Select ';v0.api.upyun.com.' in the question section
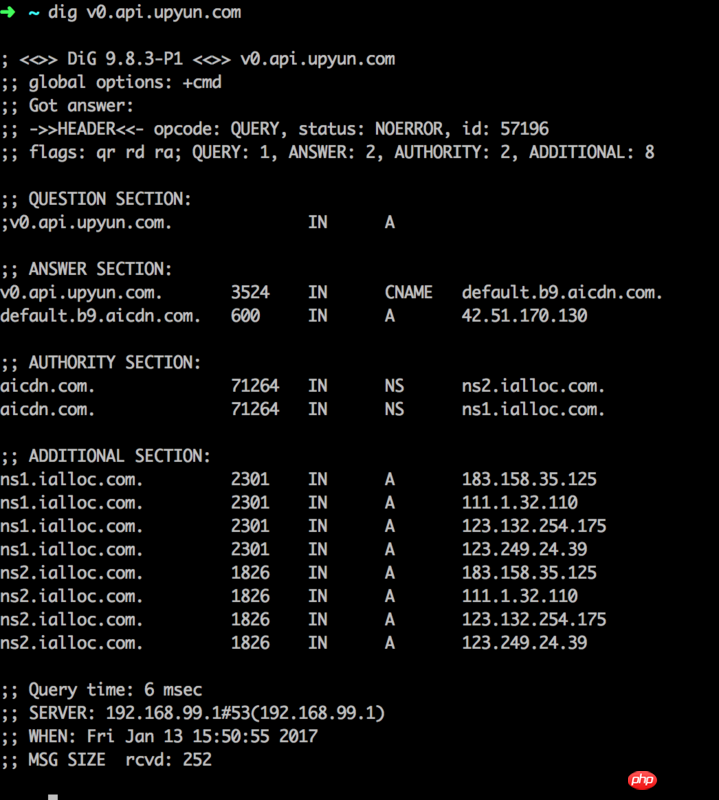Viewport: 719px width, 800px height. (x=86, y=223)
